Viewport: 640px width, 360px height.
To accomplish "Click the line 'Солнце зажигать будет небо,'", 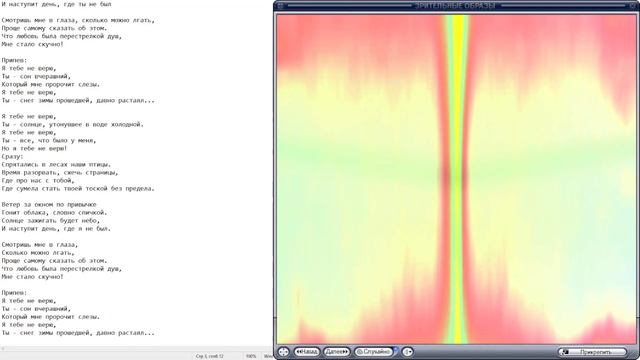I will pos(51,220).
